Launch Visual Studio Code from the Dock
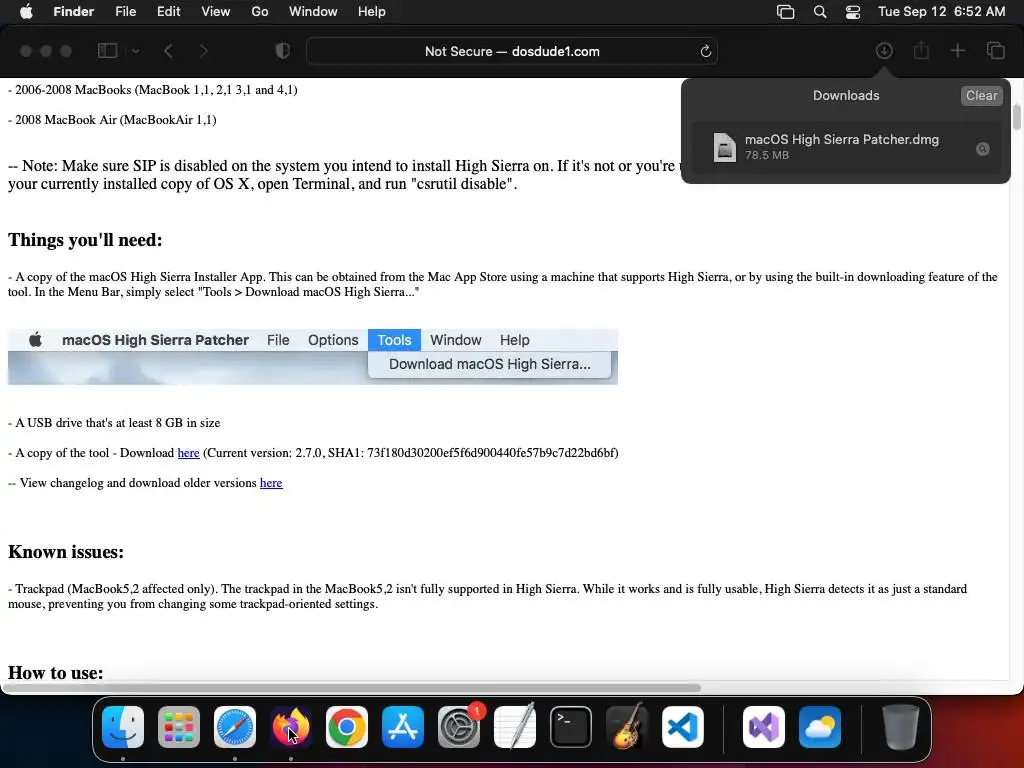 coord(682,727)
